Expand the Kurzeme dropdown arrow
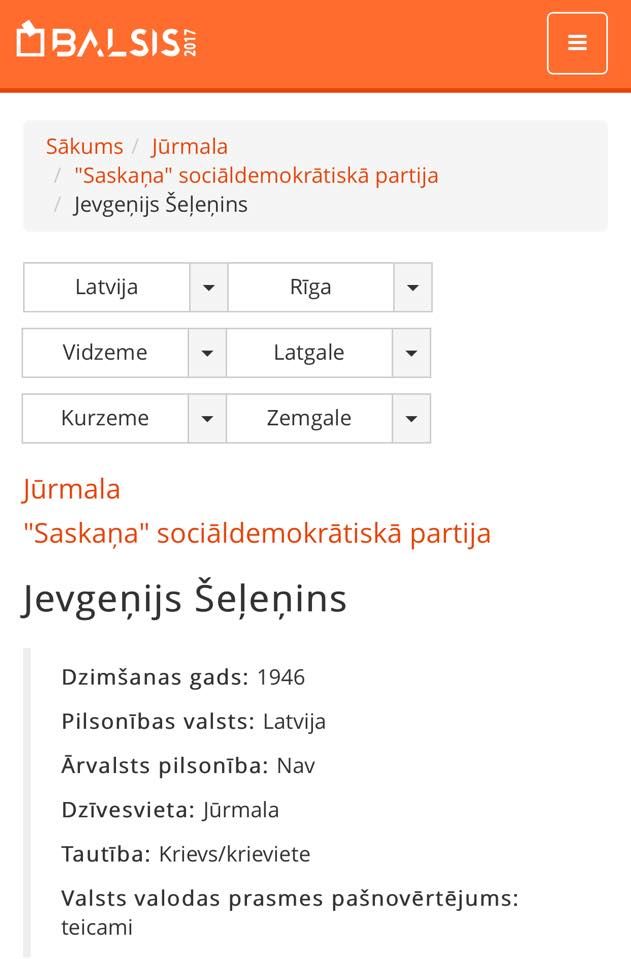This screenshot has width=631, height=959. [x=207, y=418]
